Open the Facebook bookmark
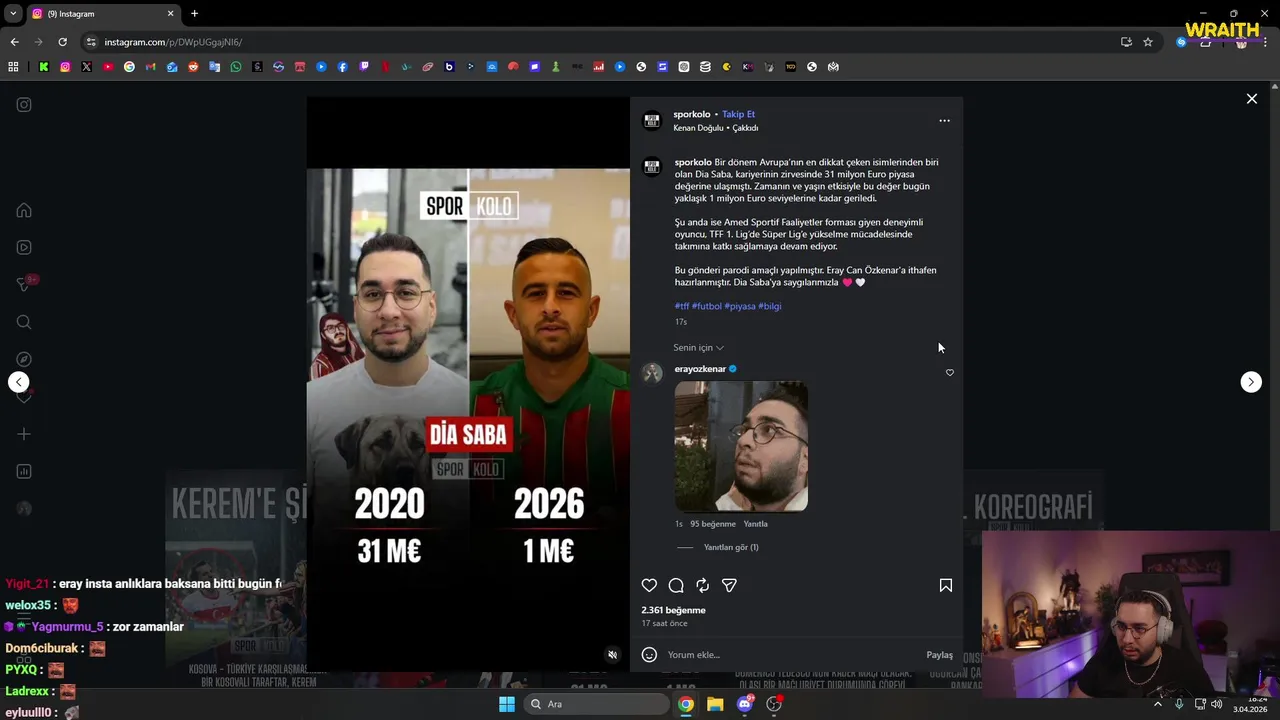 click(x=342, y=67)
